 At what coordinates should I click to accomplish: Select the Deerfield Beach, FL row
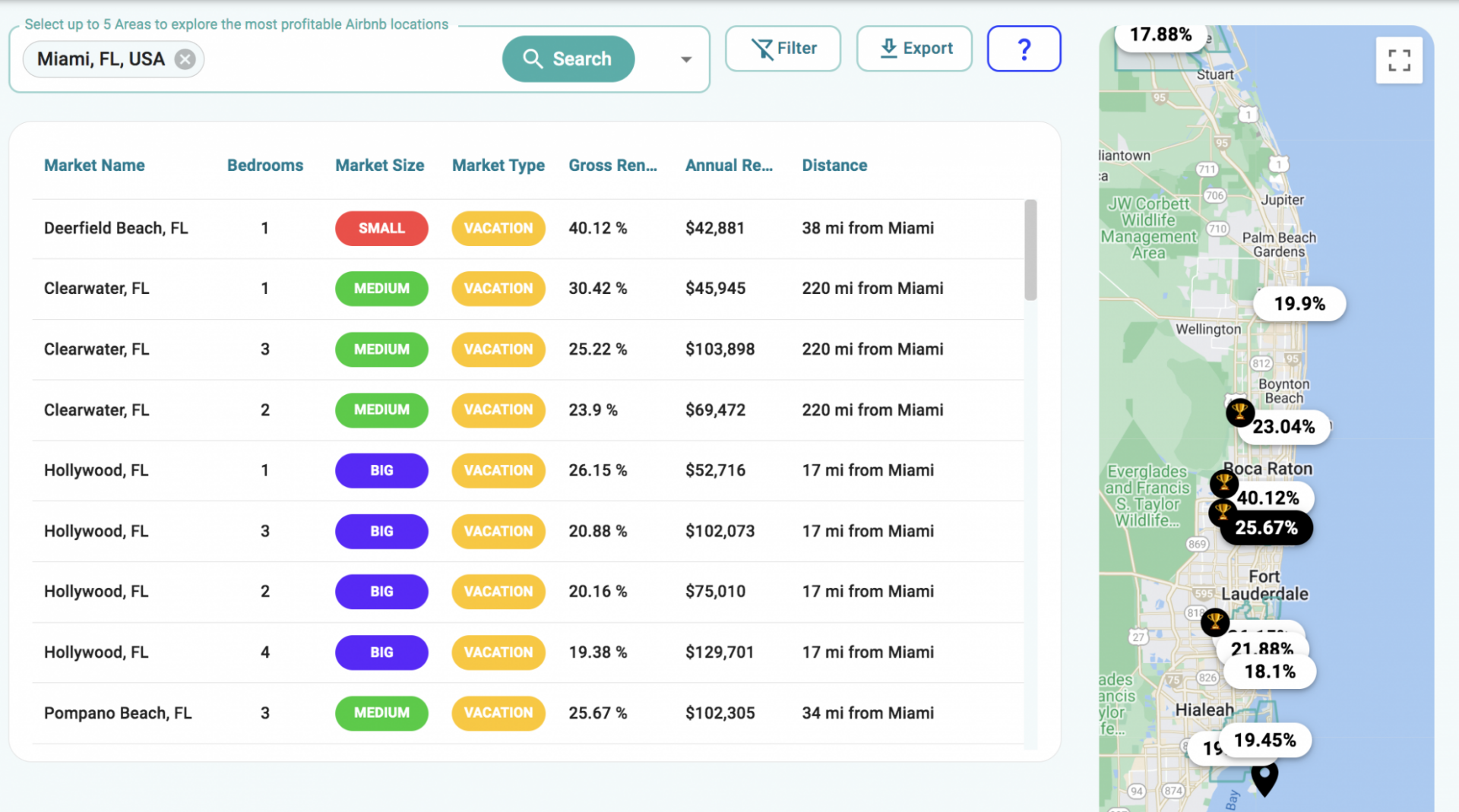(x=528, y=229)
